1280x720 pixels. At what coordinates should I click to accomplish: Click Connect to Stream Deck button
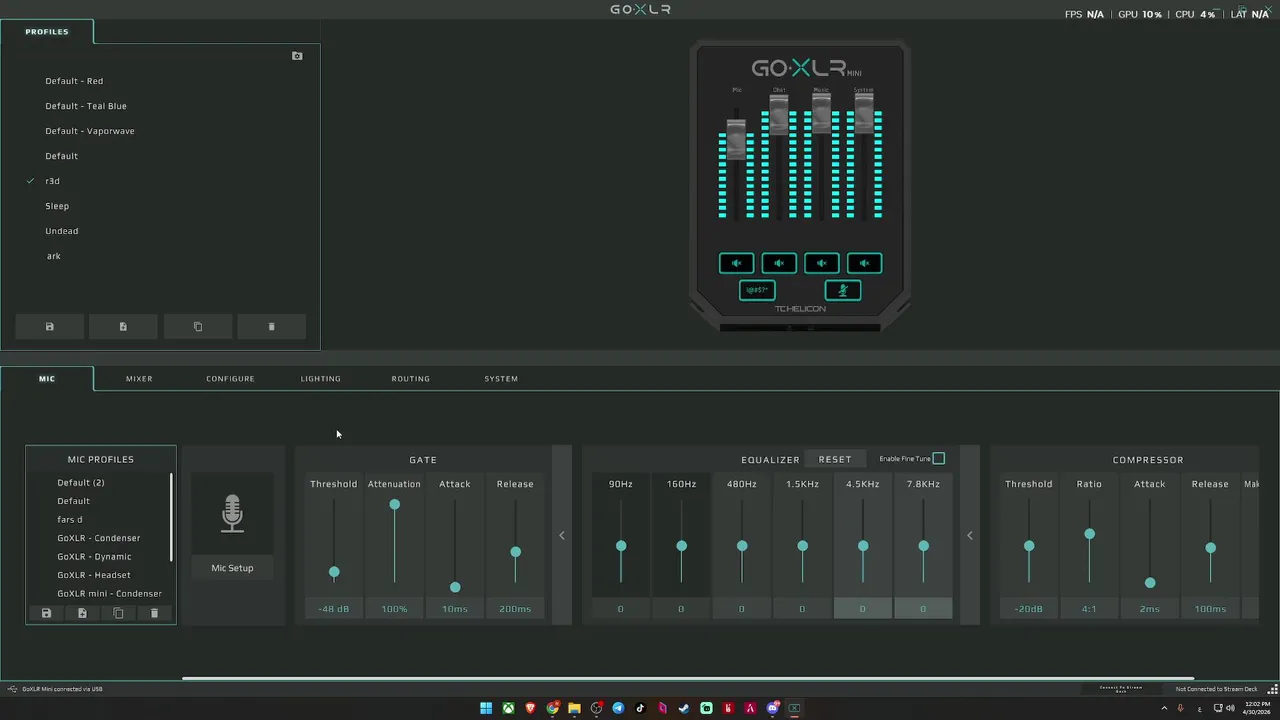pyautogui.click(x=1120, y=689)
